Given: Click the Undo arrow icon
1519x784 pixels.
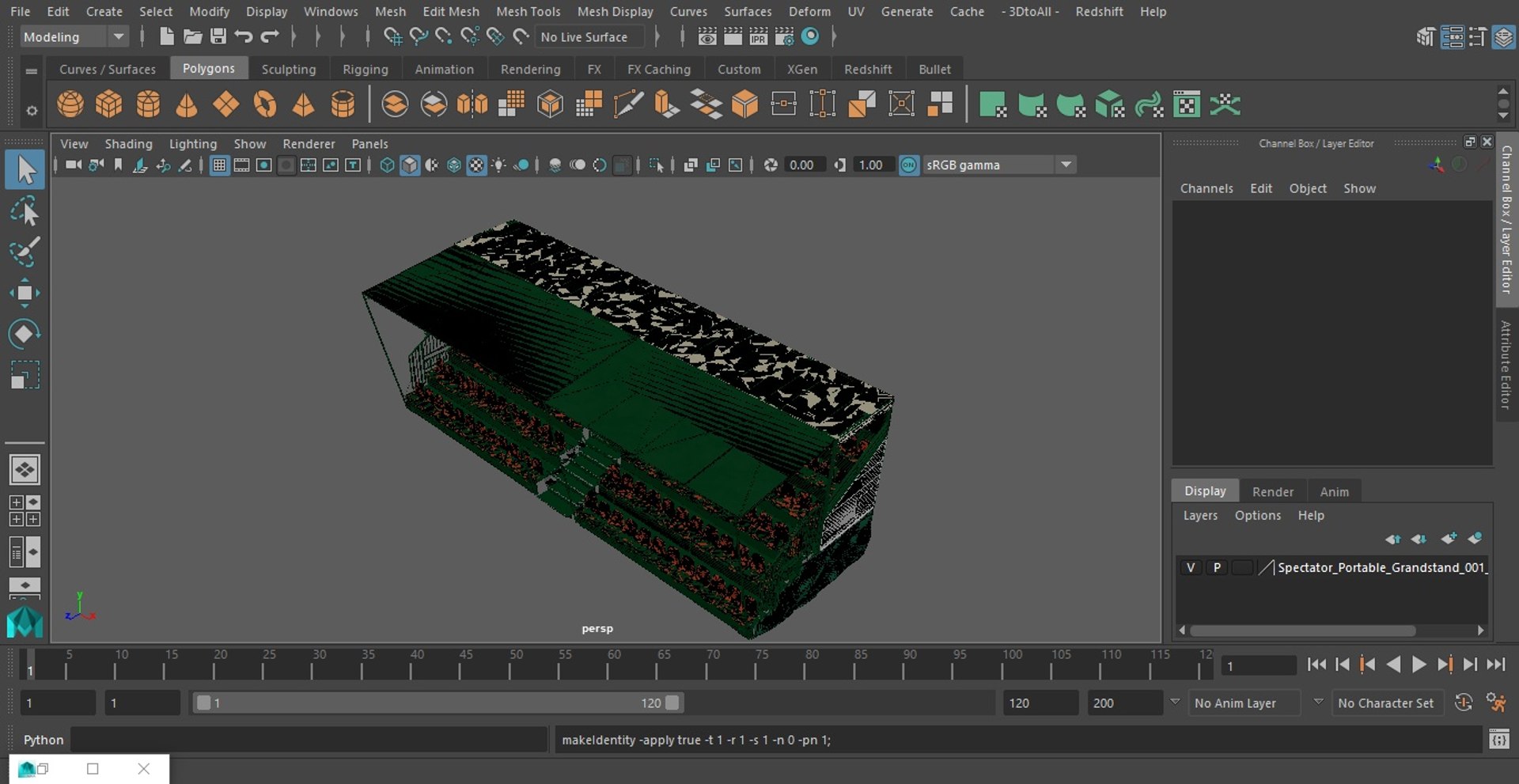Looking at the screenshot, I should coord(244,36).
